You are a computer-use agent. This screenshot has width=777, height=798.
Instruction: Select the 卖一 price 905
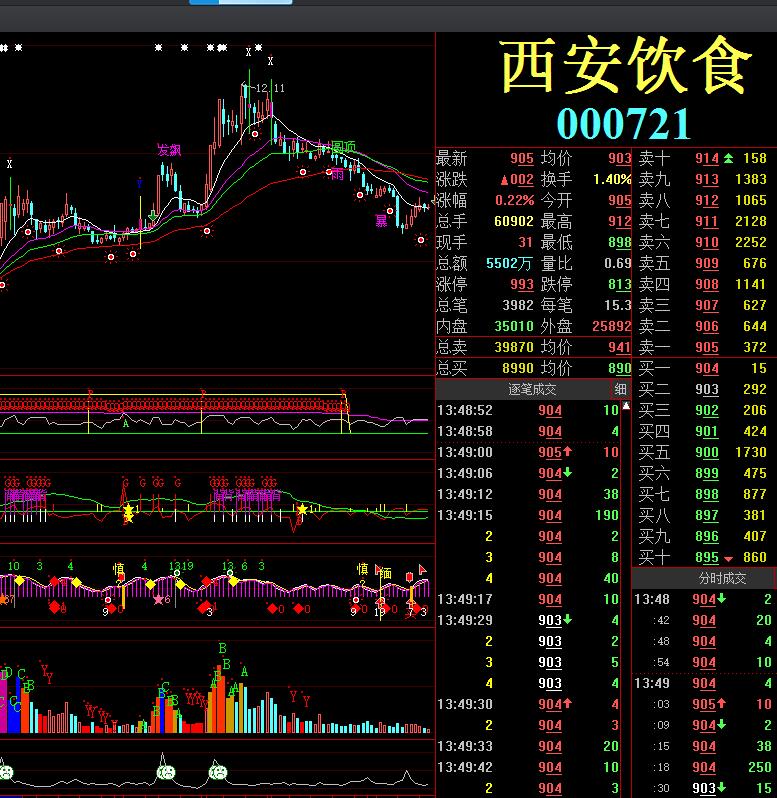(707, 347)
